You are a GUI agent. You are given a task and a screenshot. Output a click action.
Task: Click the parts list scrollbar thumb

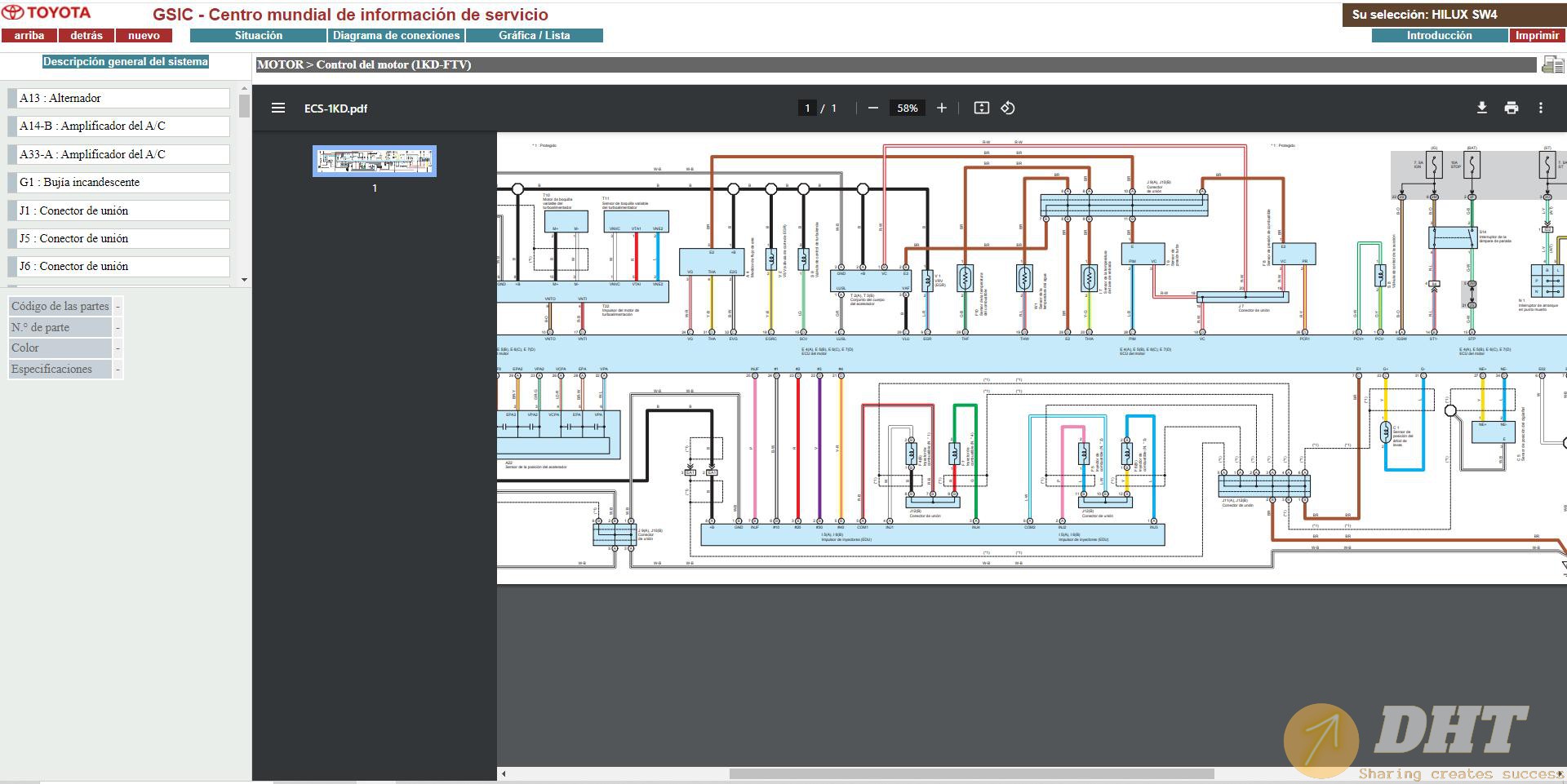coord(244,106)
